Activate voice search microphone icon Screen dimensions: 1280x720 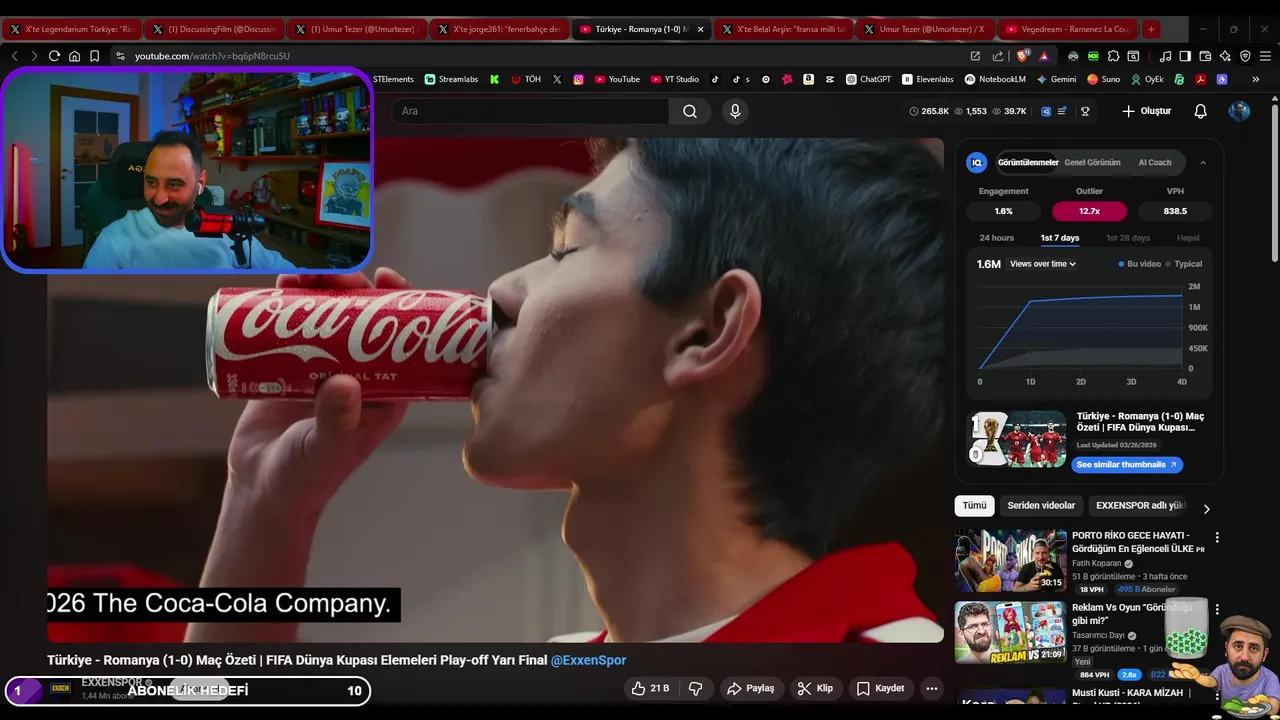735,111
